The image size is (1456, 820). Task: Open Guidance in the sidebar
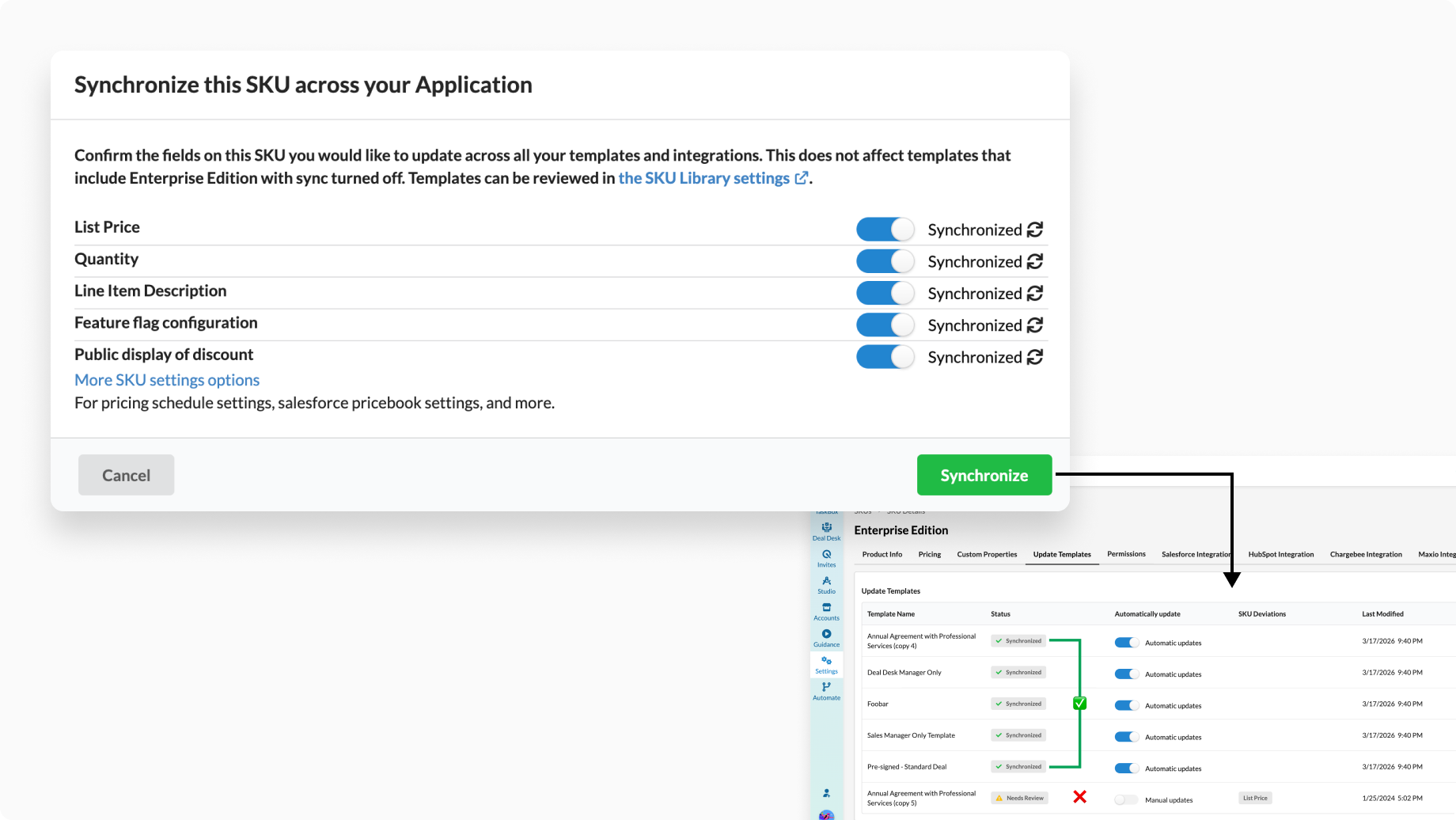point(826,638)
